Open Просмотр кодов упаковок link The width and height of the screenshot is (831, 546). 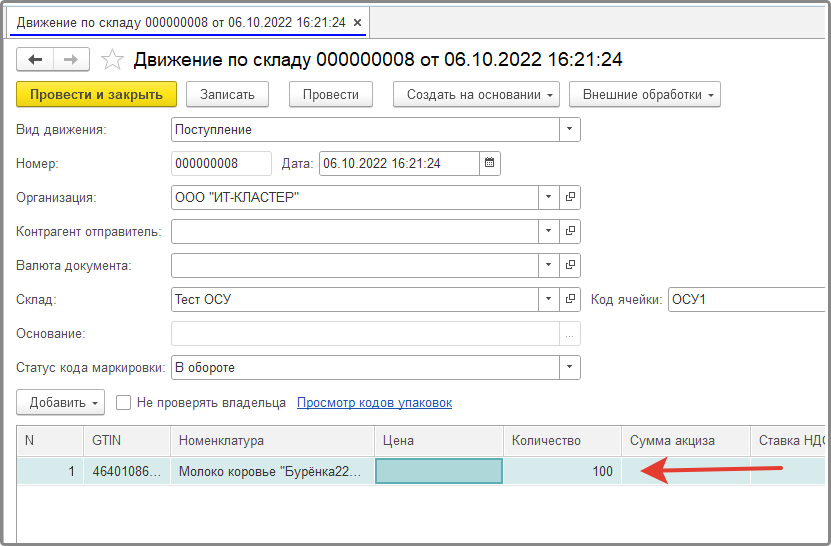click(x=374, y=402)
